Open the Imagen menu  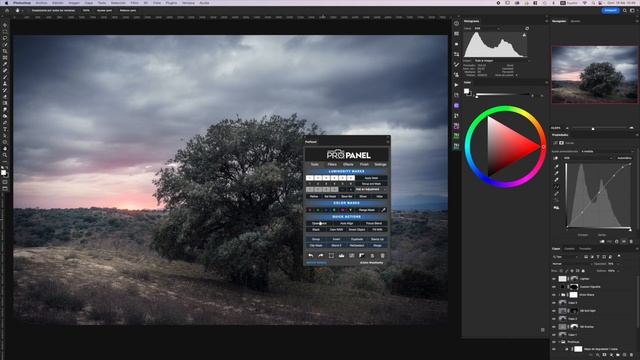pos(74,3)
